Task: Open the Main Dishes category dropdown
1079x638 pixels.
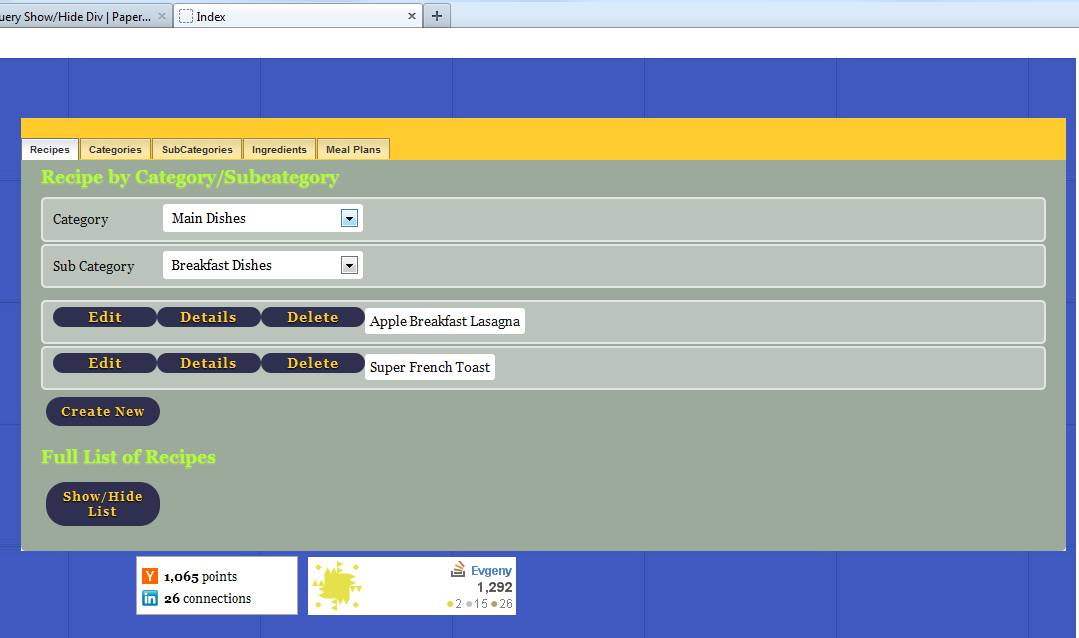Action: 349,217
